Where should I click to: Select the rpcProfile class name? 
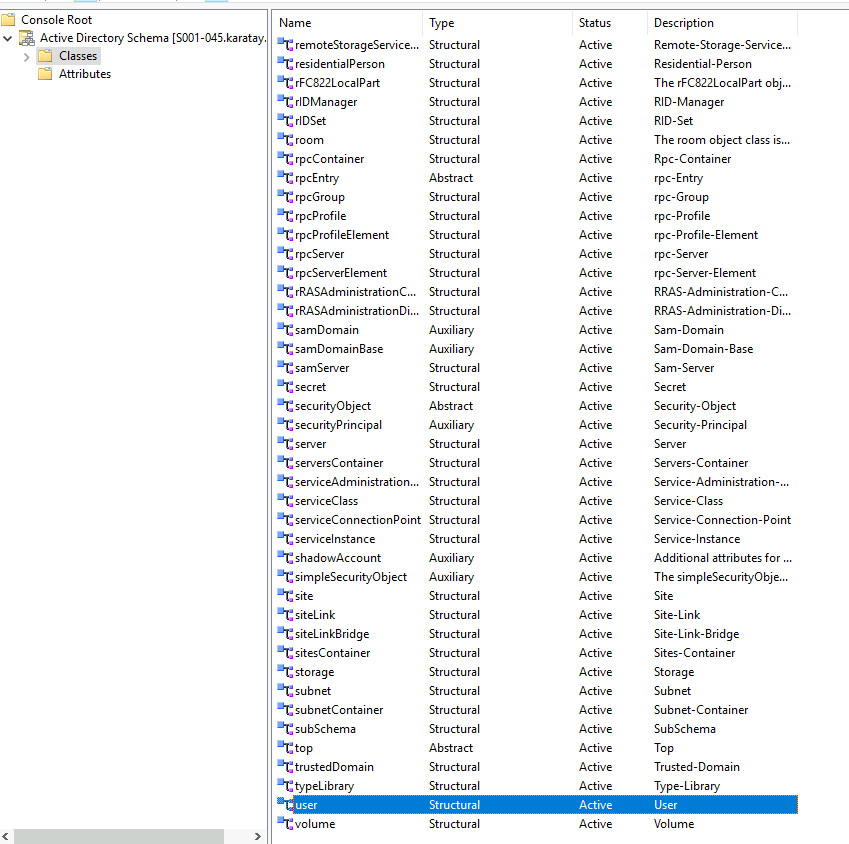coord(321,215)
